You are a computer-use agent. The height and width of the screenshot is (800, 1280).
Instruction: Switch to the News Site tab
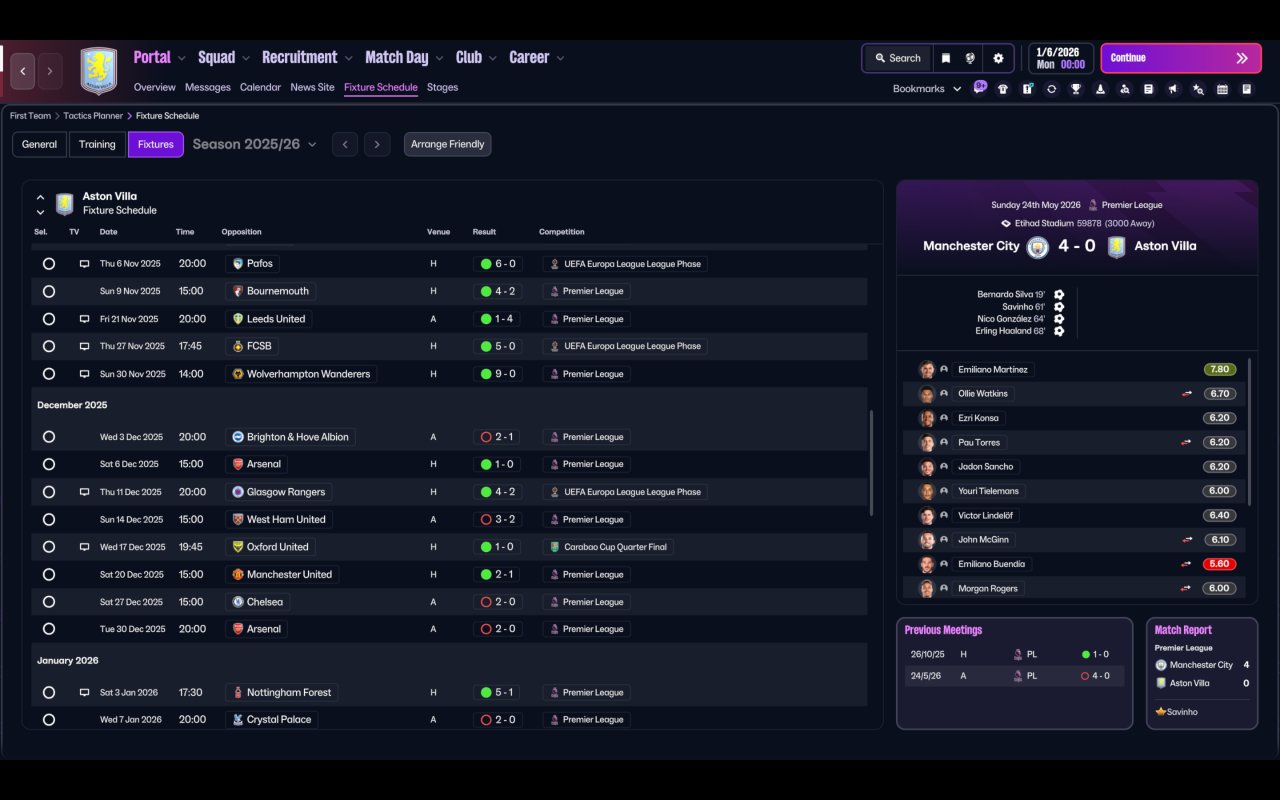click(312, 87)
